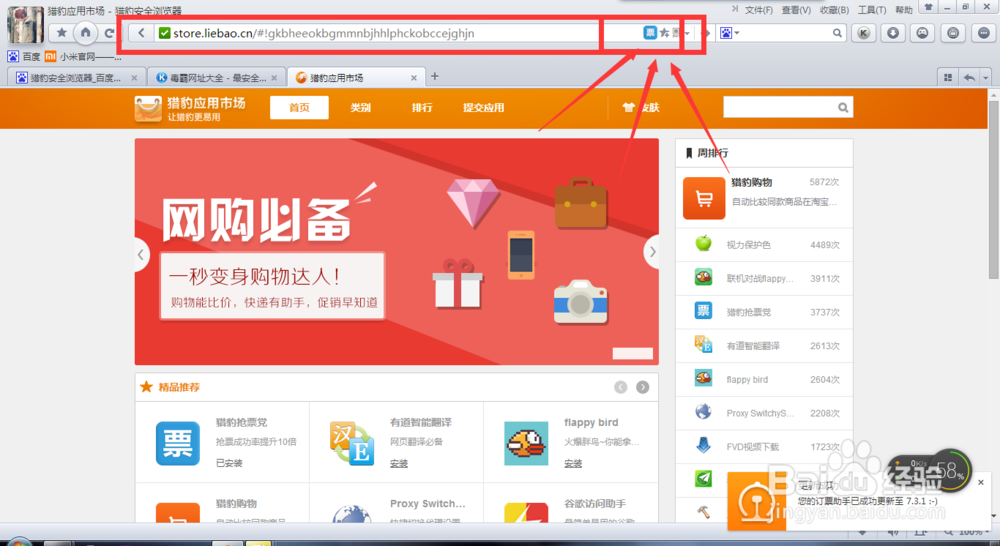Close the 猎豹应用市场 tab
Image resolution: width=1000 pixels, height=546 pixels.
click(x=413, y=78)
